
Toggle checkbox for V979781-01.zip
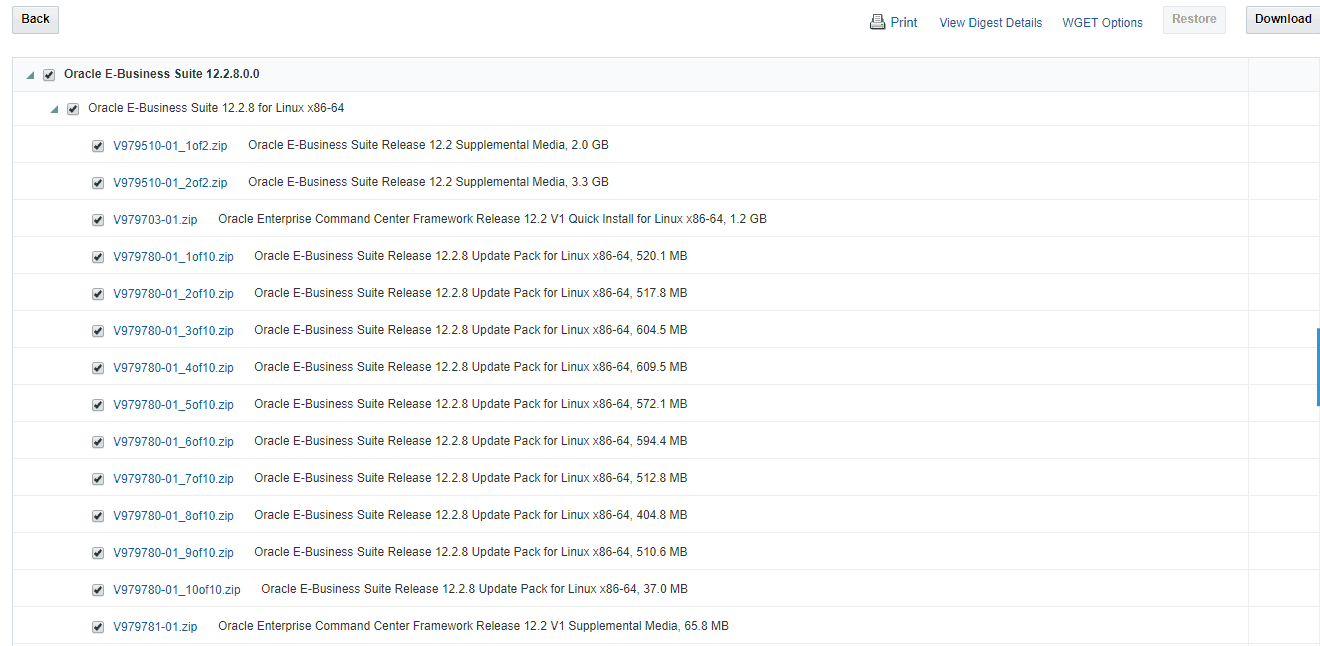(98, 627)
